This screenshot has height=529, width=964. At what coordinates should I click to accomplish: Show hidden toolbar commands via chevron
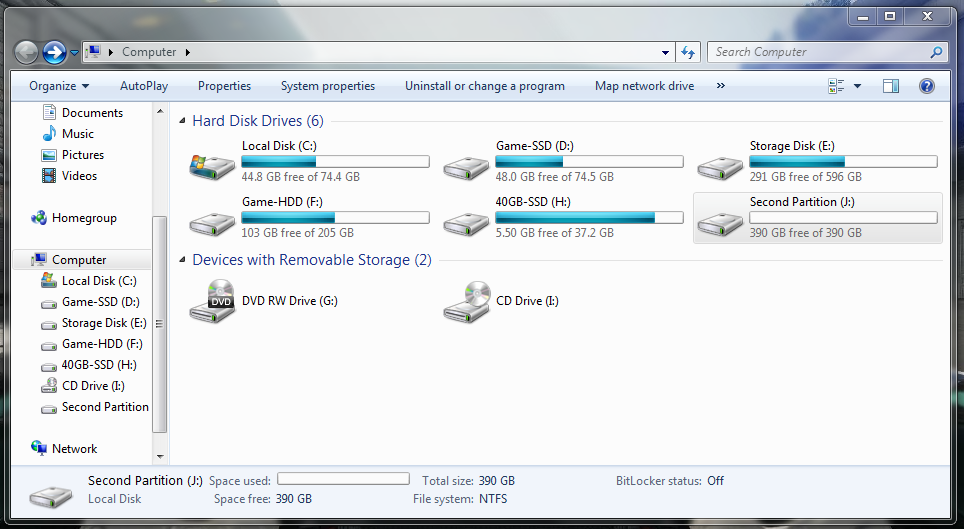(720, 86)
